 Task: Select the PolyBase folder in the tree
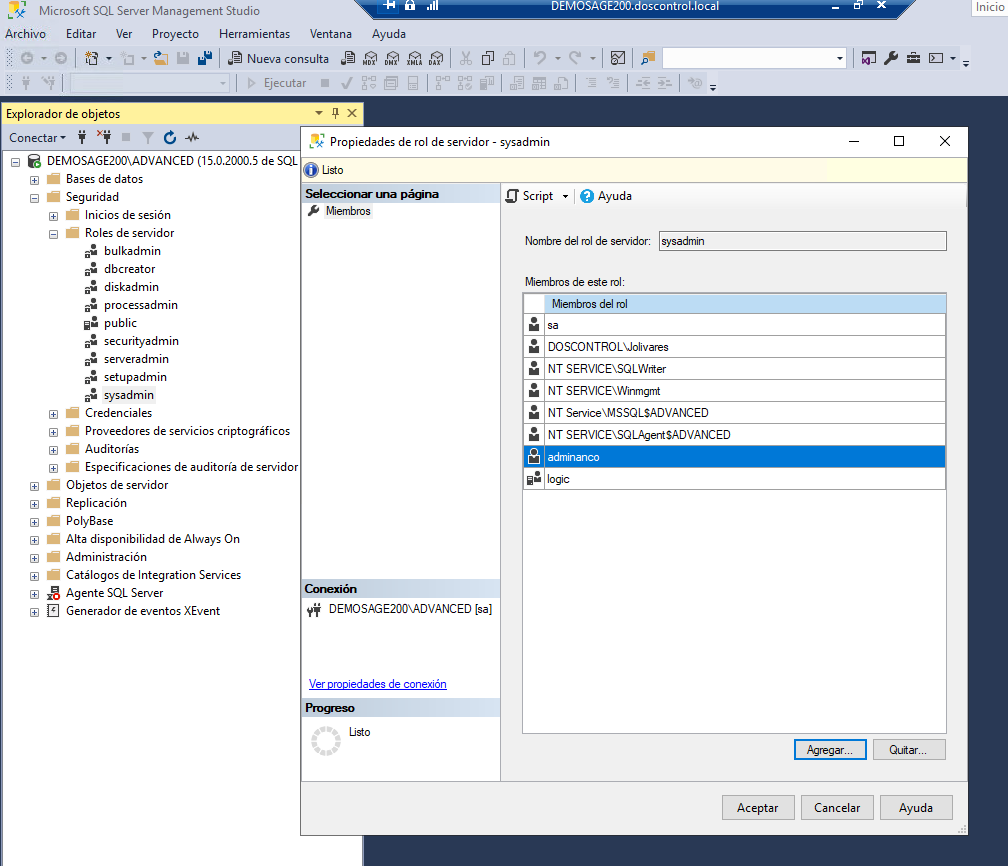89,521
